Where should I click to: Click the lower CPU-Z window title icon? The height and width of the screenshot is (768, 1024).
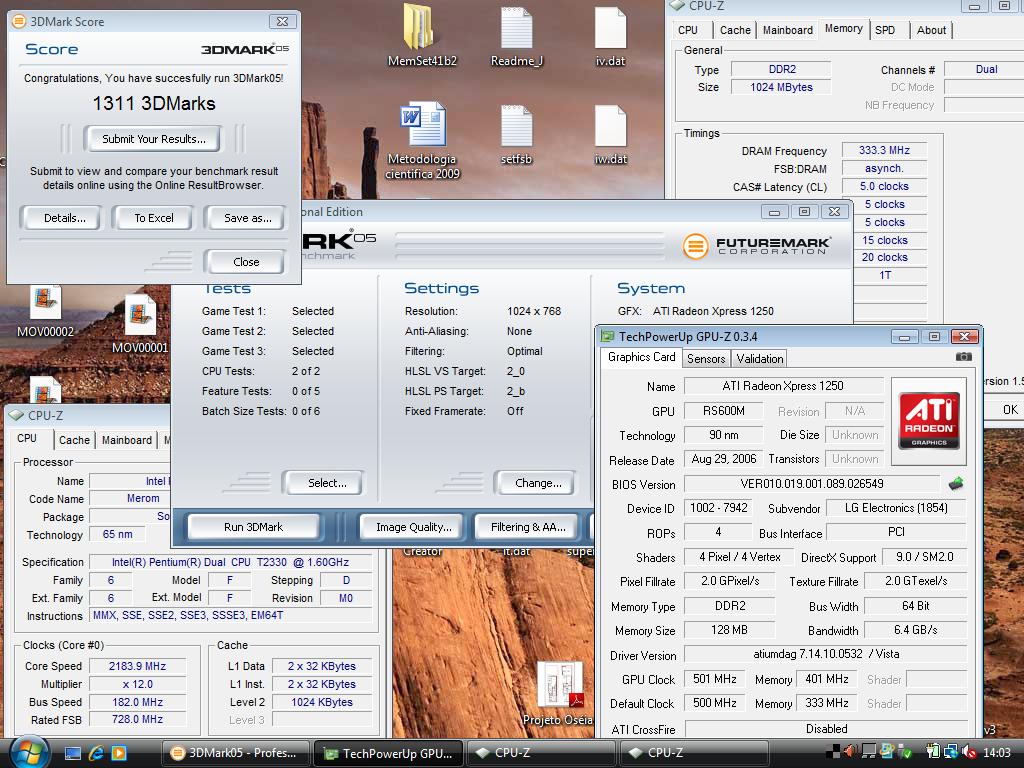coord(16,415)
